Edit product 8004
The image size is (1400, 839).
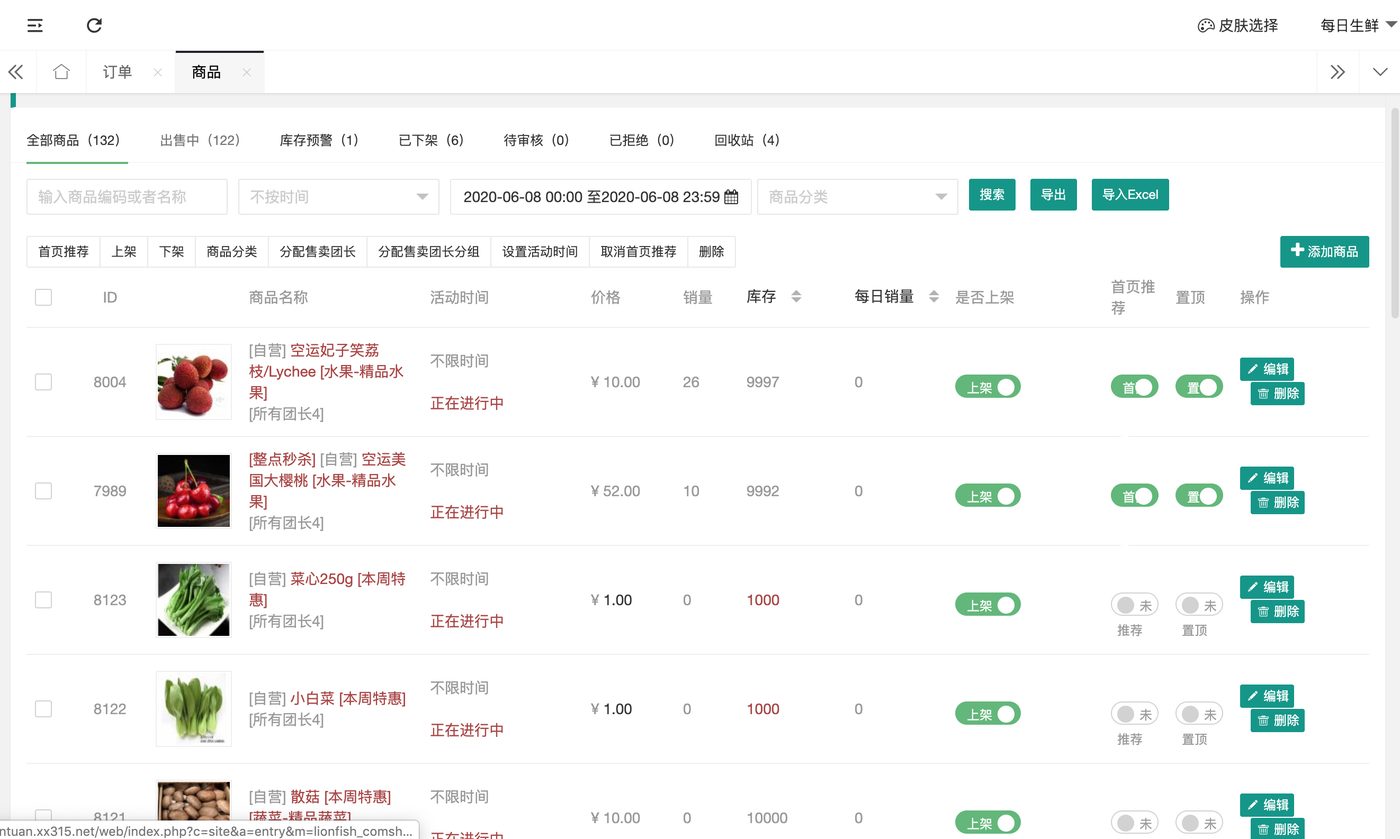(1267, 369)
